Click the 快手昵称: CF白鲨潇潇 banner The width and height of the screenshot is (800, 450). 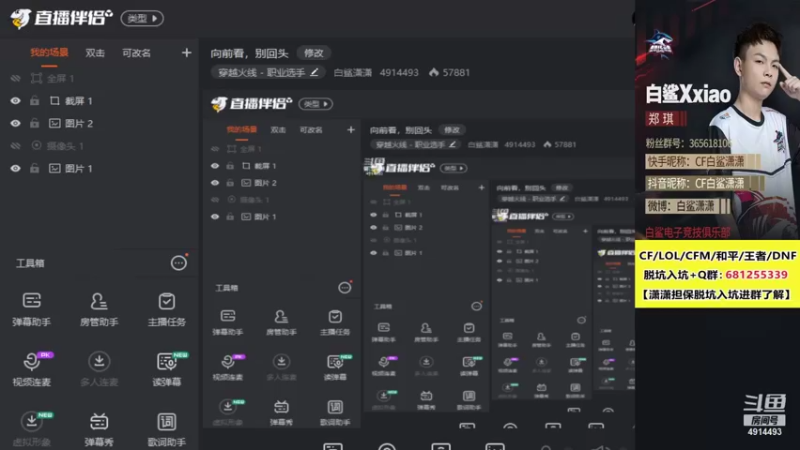702,162
